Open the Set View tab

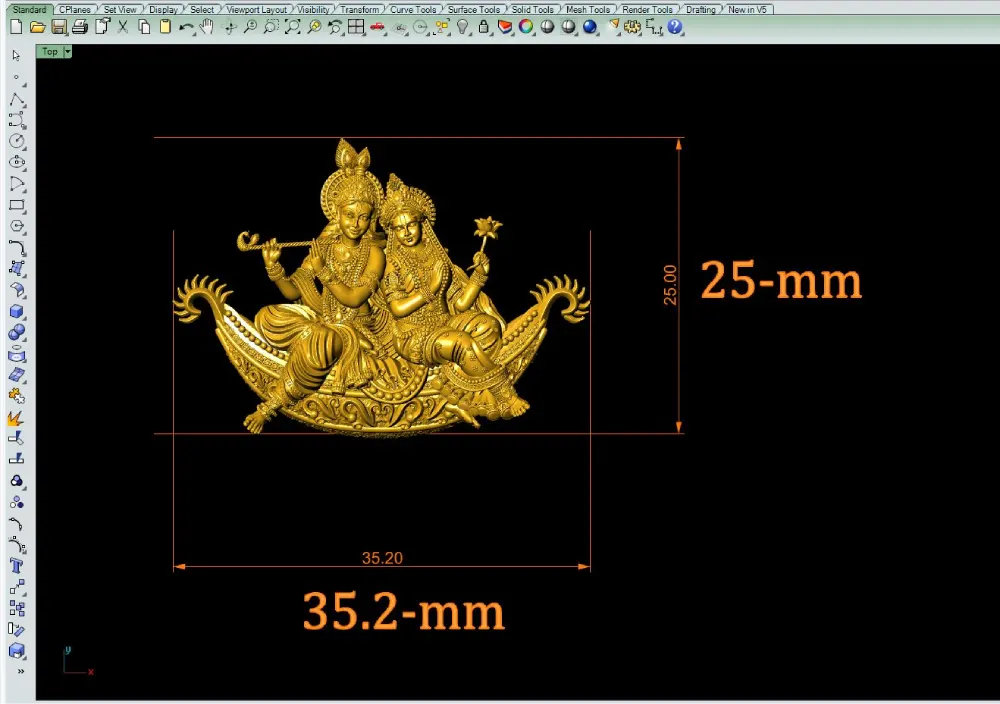pos(120,10)
